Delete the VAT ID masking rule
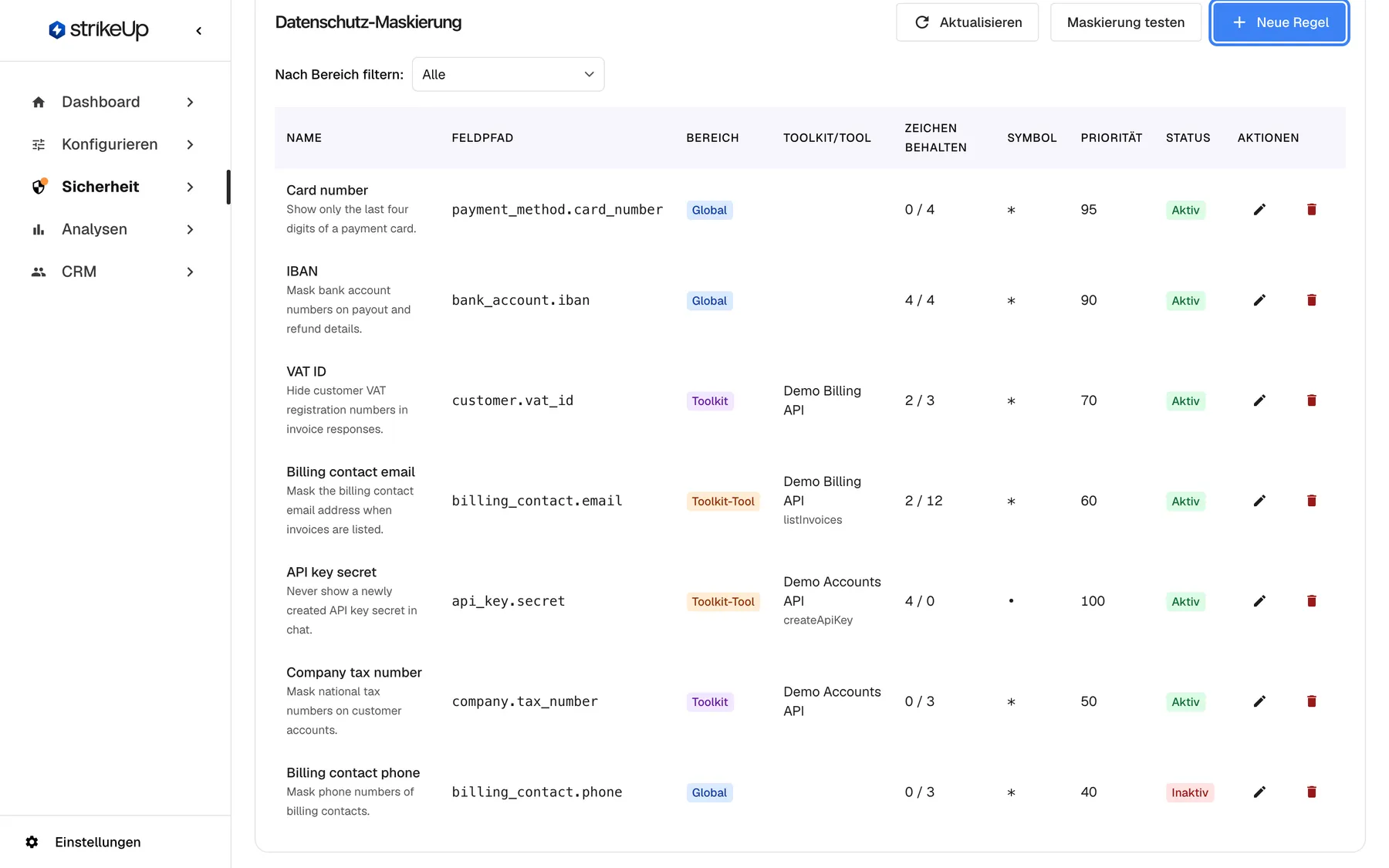Screen dimensions: 1389x868 (1311, 400)
